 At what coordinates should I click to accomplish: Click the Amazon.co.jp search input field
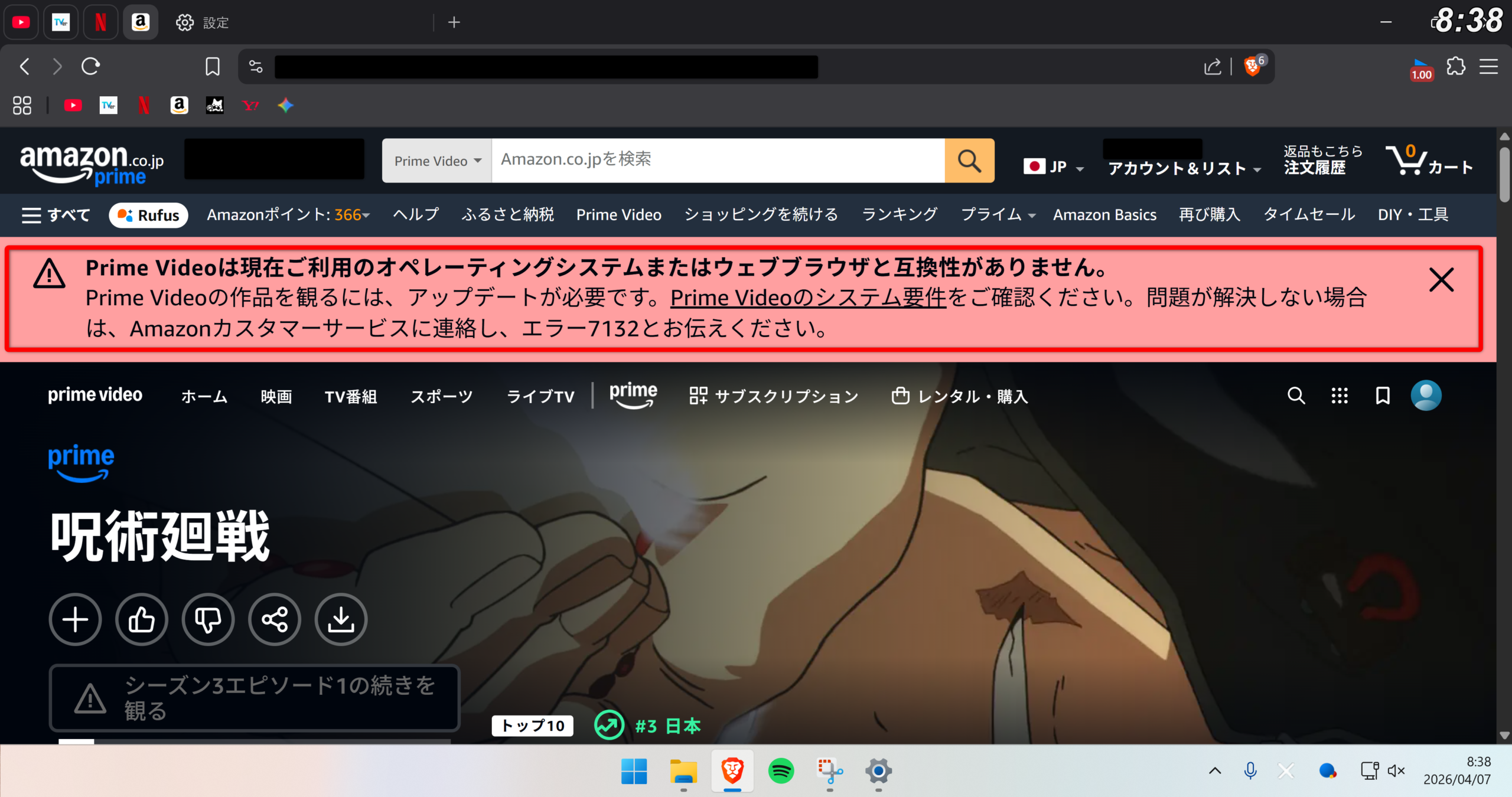(718, 160)
